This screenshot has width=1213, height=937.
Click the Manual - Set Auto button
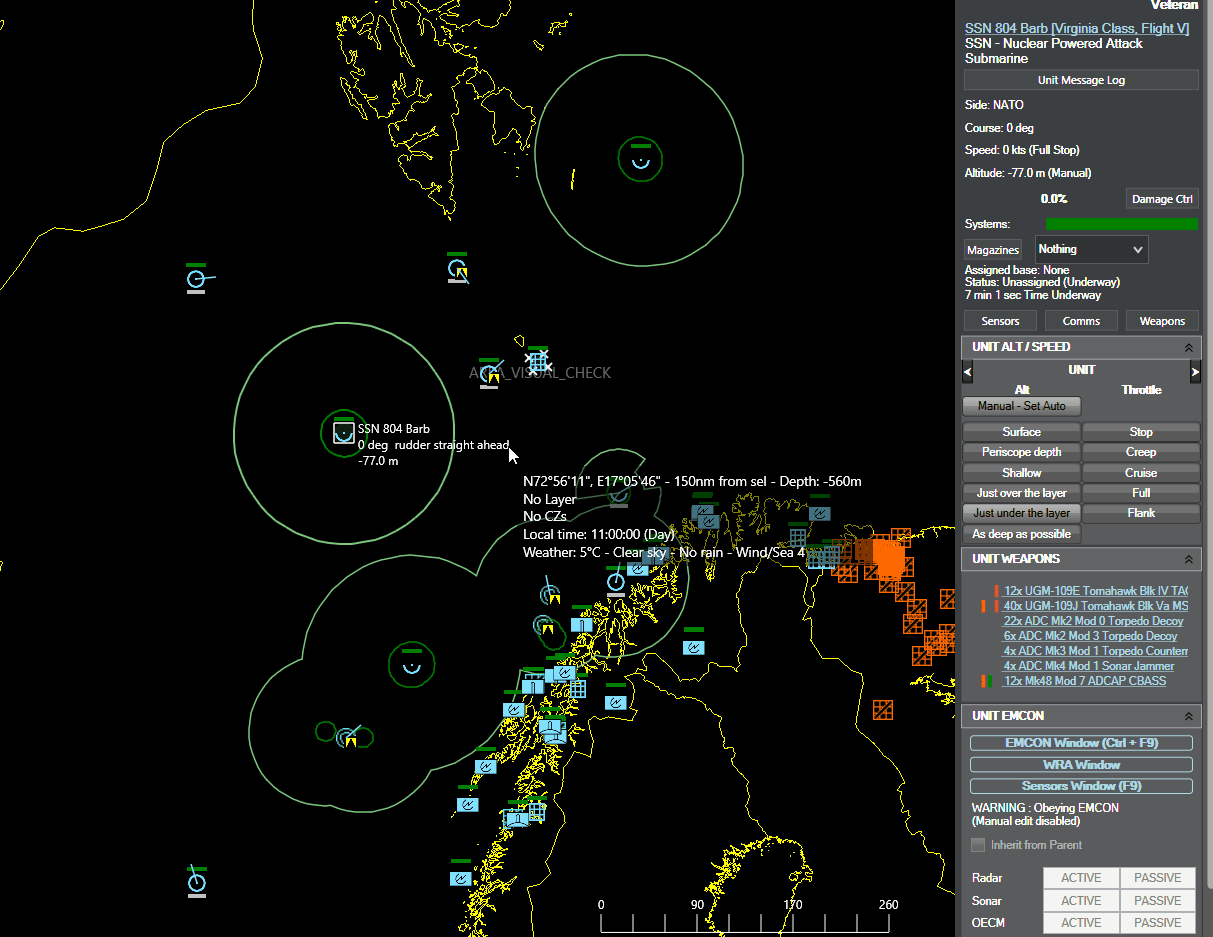[x=1021, y=406]
